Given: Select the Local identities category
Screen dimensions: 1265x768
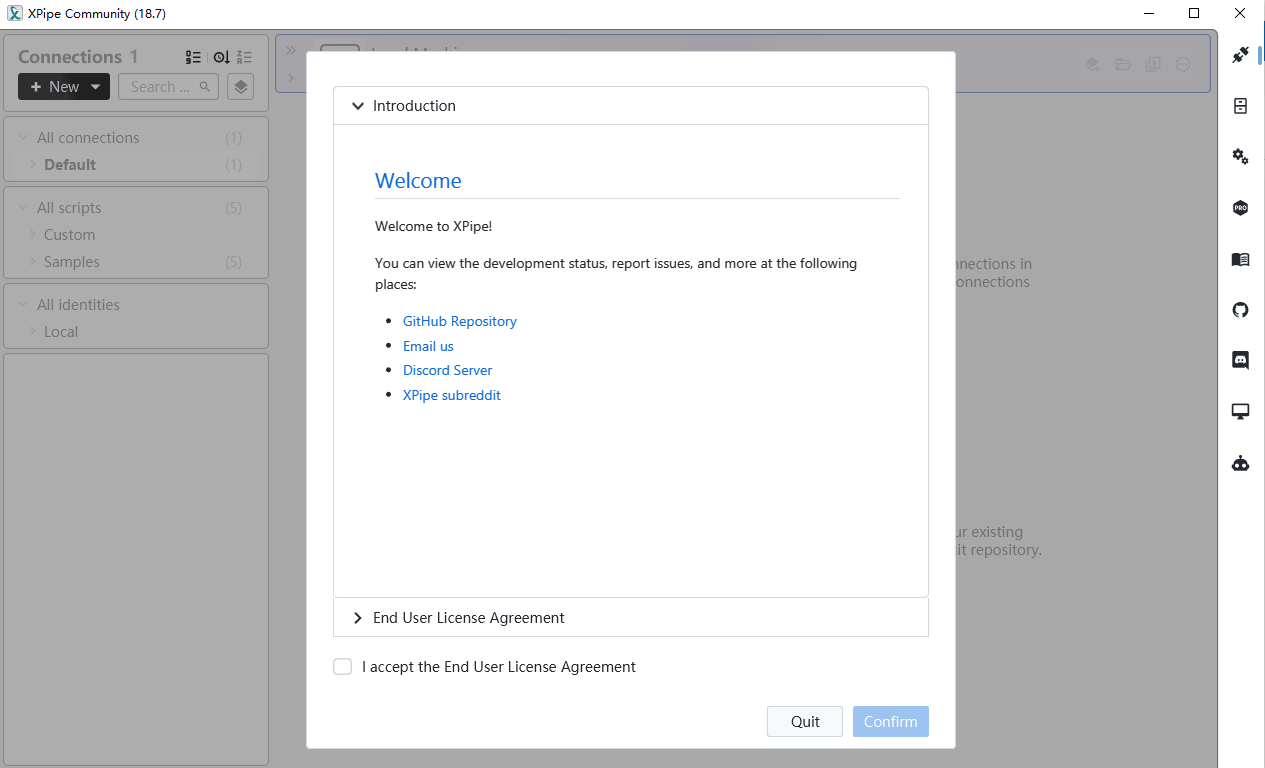Looking at the screenshot, I should click(136, 332).
